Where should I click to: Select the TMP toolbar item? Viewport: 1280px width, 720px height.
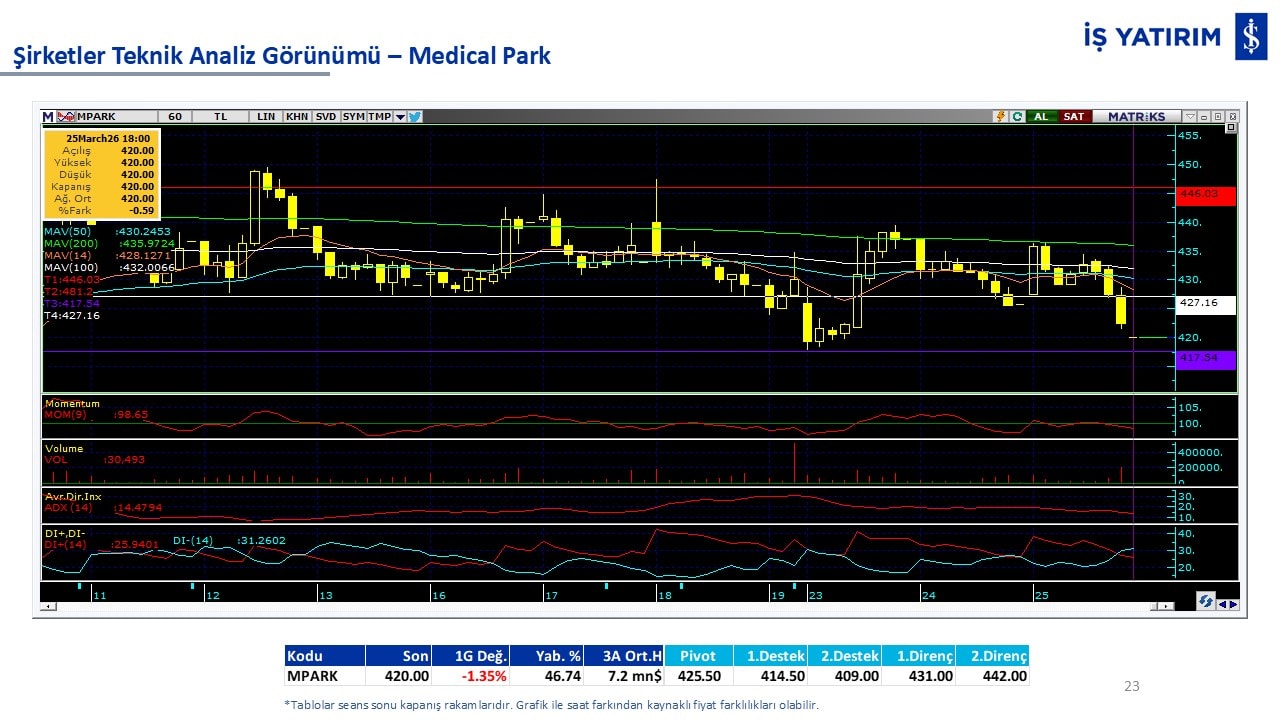click(x=379, y=117)
